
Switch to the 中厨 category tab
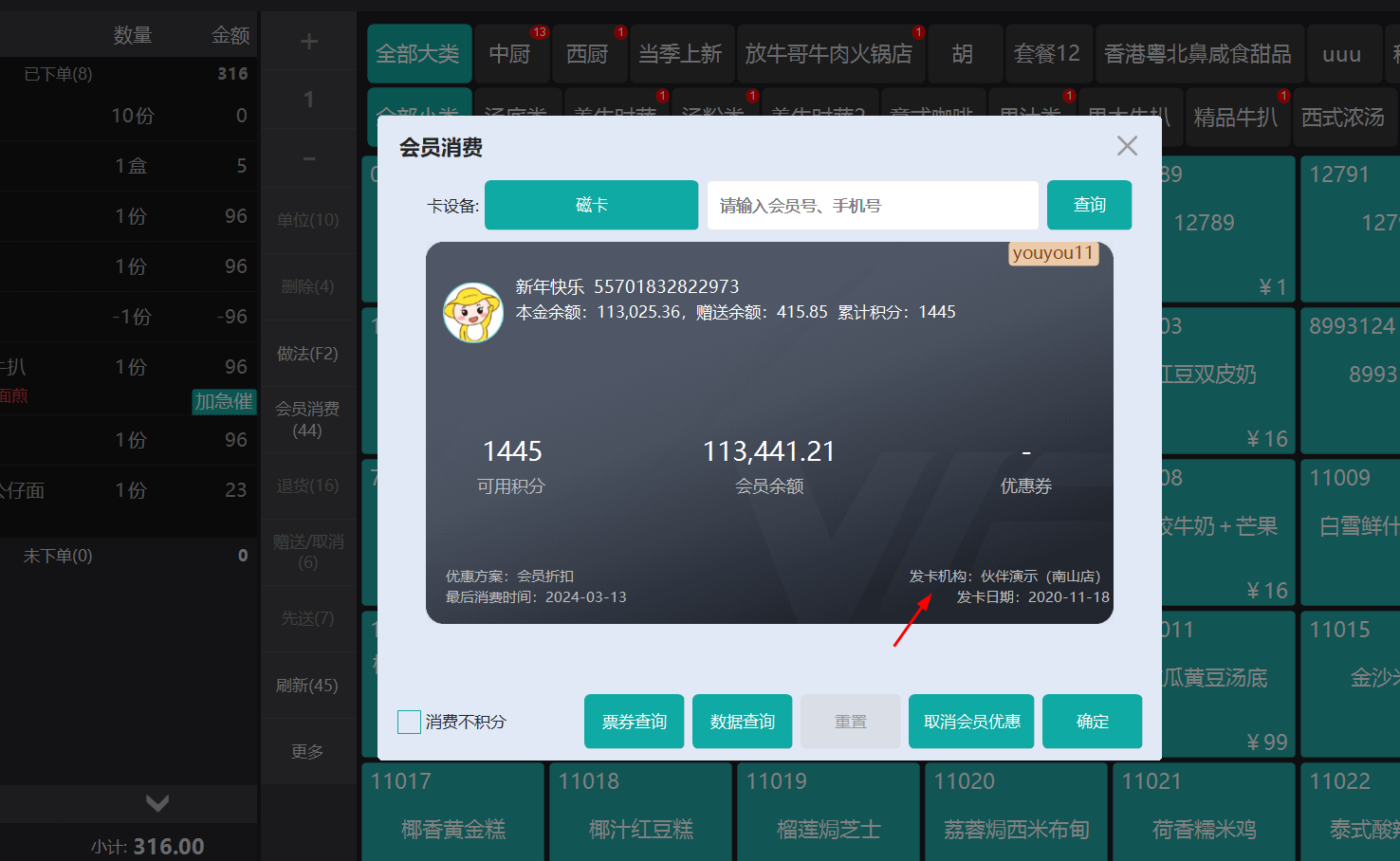(511, 54)
